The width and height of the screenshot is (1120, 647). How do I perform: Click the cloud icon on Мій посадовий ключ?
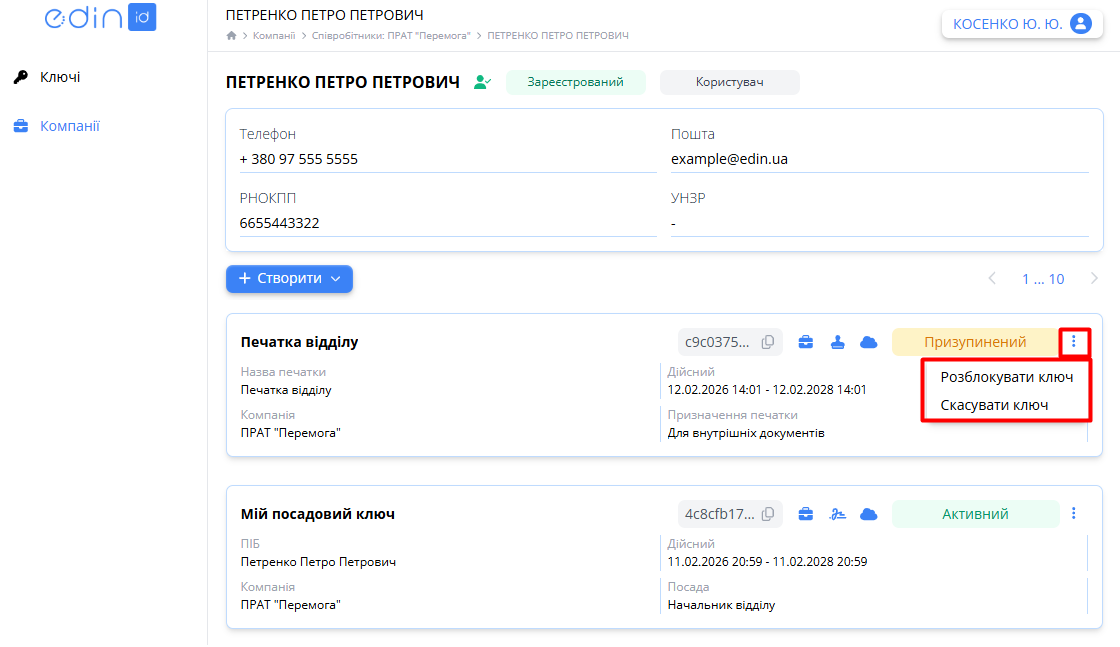tap(869, 514)
